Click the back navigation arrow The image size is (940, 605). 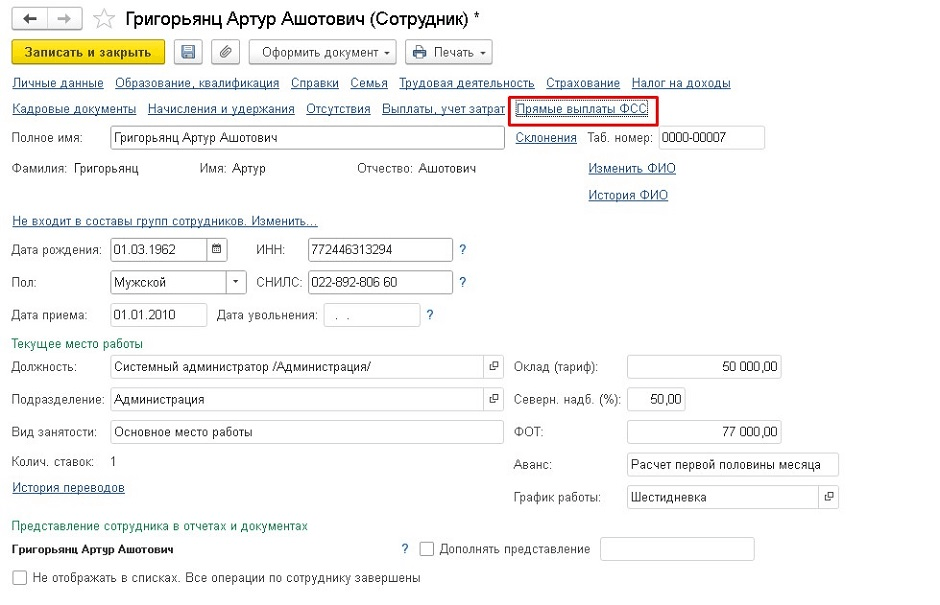30,19
